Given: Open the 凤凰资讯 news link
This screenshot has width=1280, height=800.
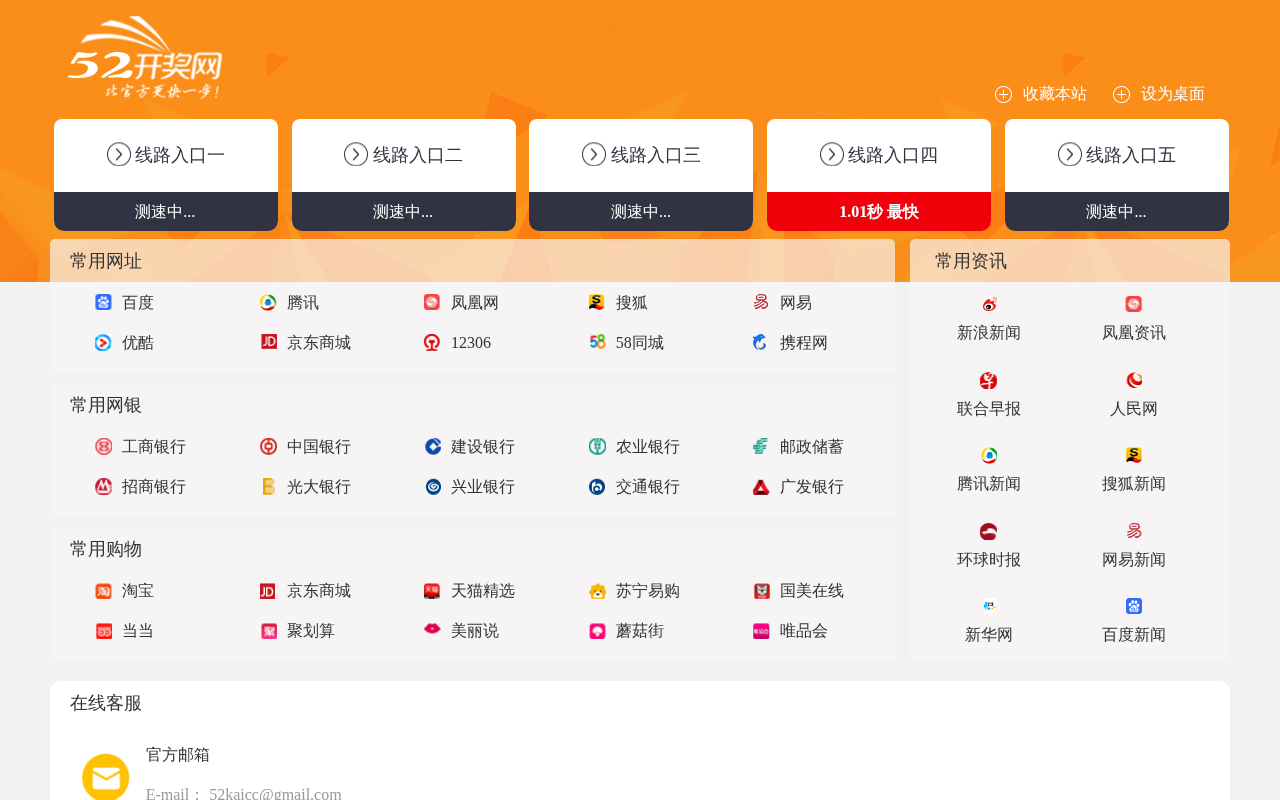Looking at the screenshot, I should point(1134,333).
